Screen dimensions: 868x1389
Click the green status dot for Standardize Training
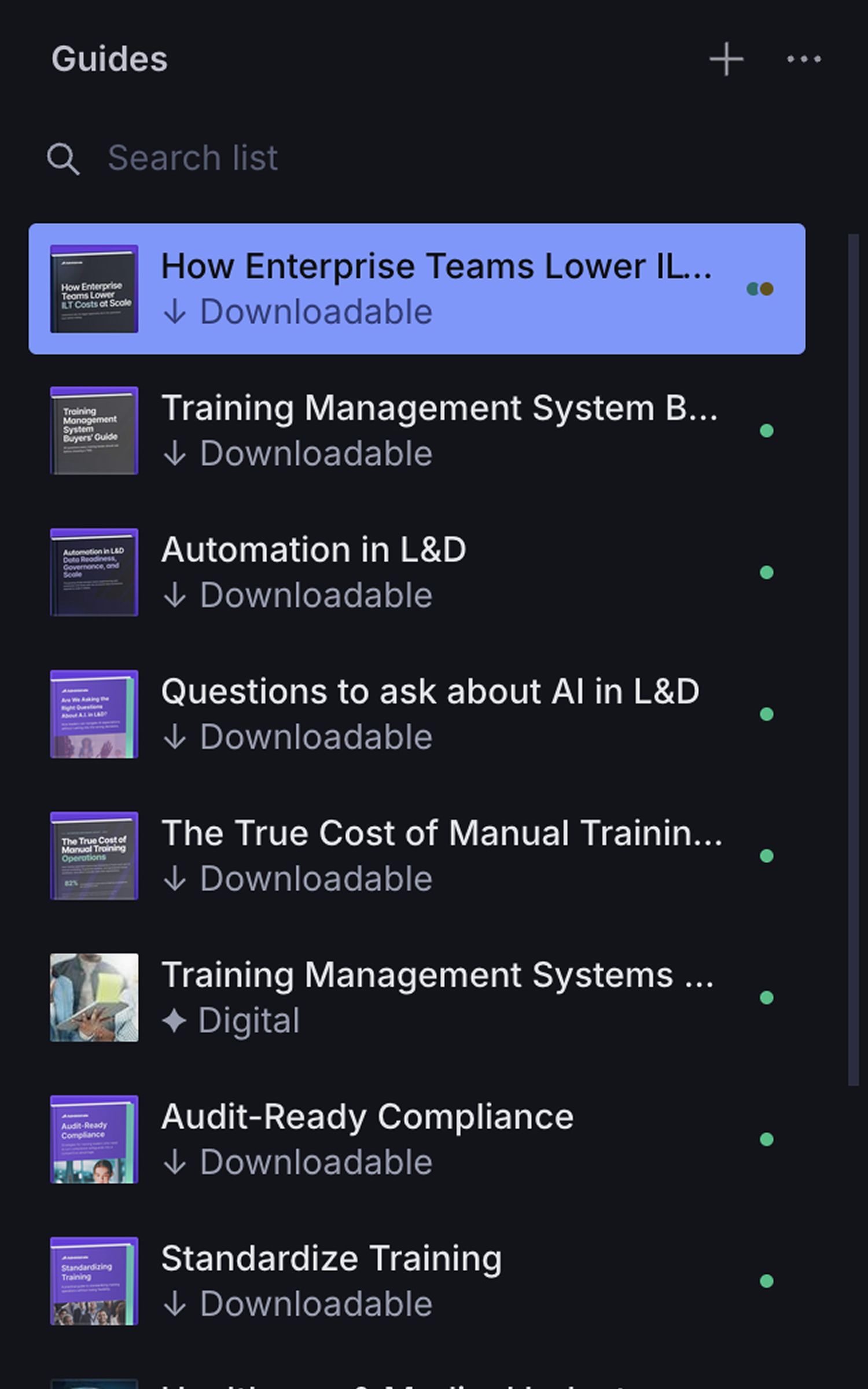767,1281
